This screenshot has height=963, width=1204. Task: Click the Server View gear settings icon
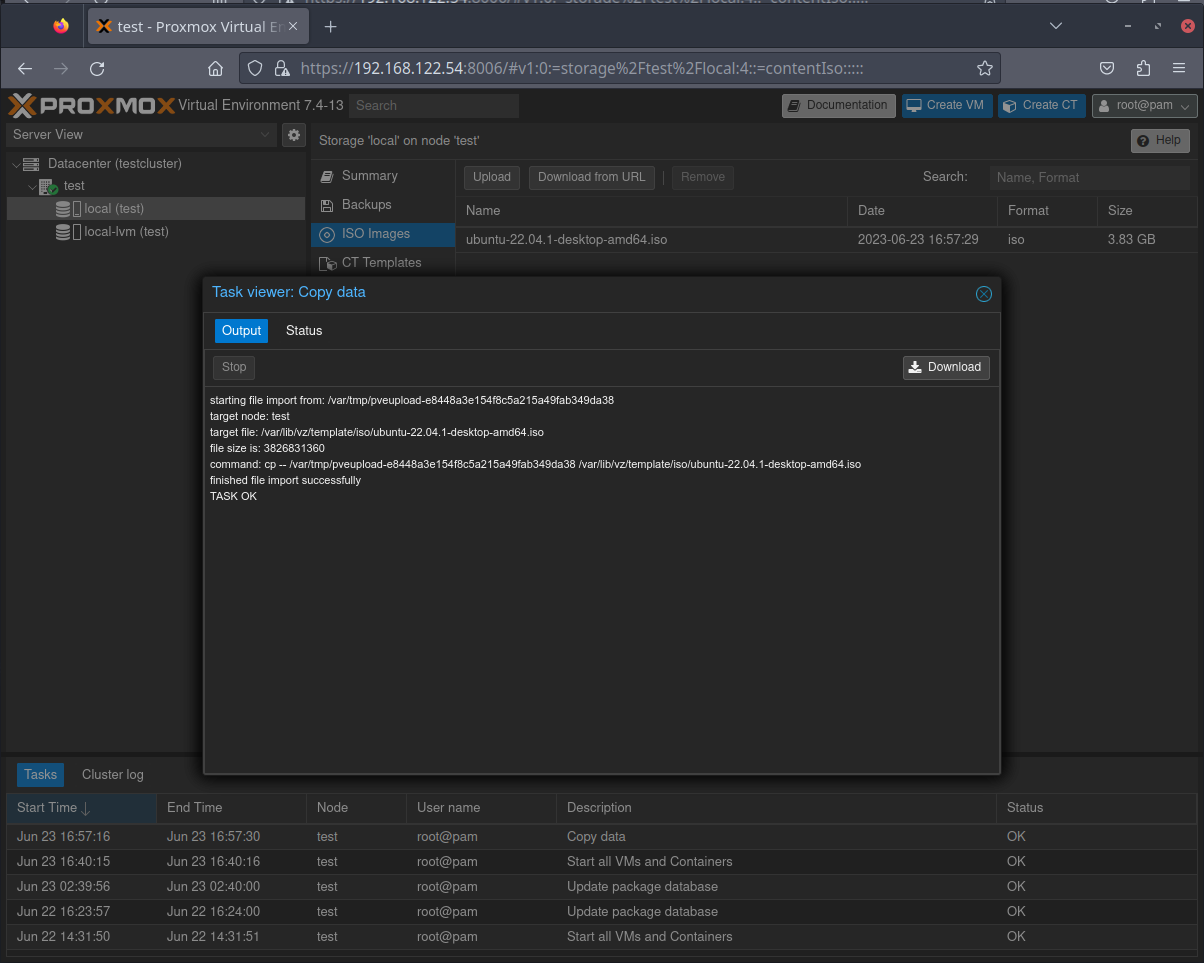[293, 134]
